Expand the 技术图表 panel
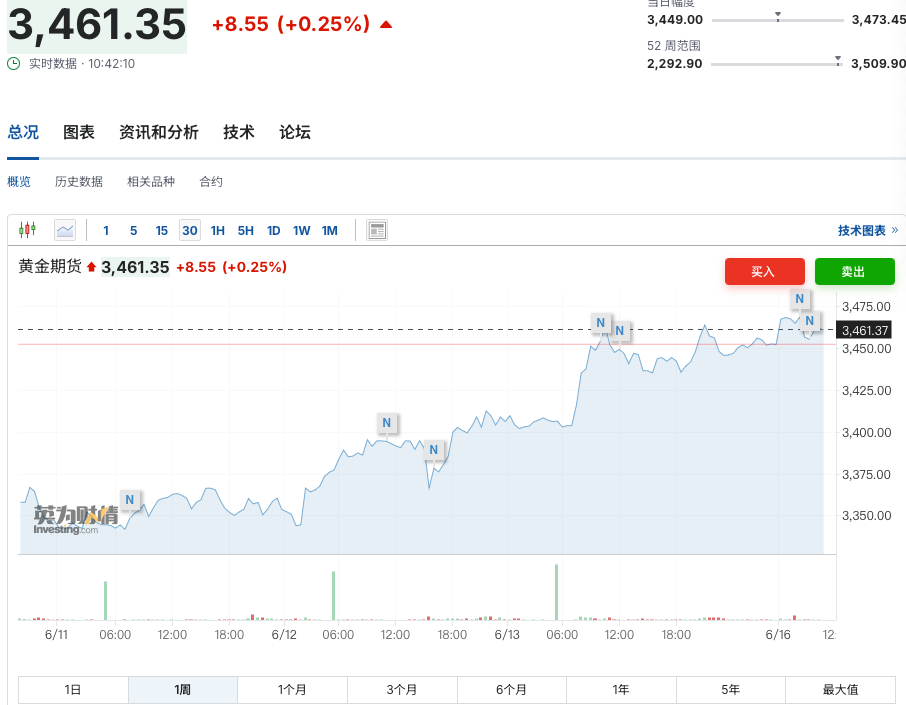 [866, 230]
